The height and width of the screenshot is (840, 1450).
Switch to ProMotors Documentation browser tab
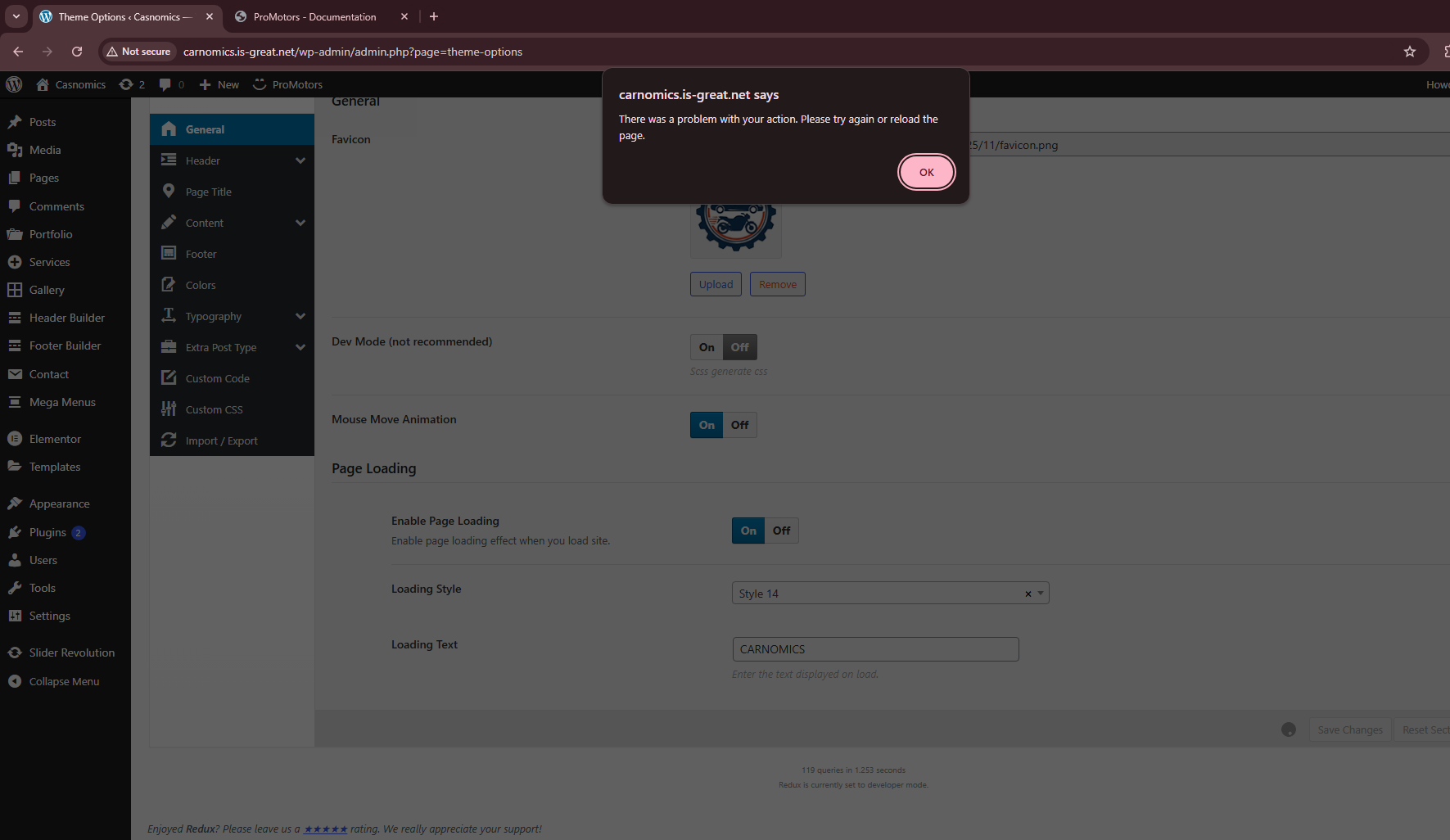(x=315, y=16)
